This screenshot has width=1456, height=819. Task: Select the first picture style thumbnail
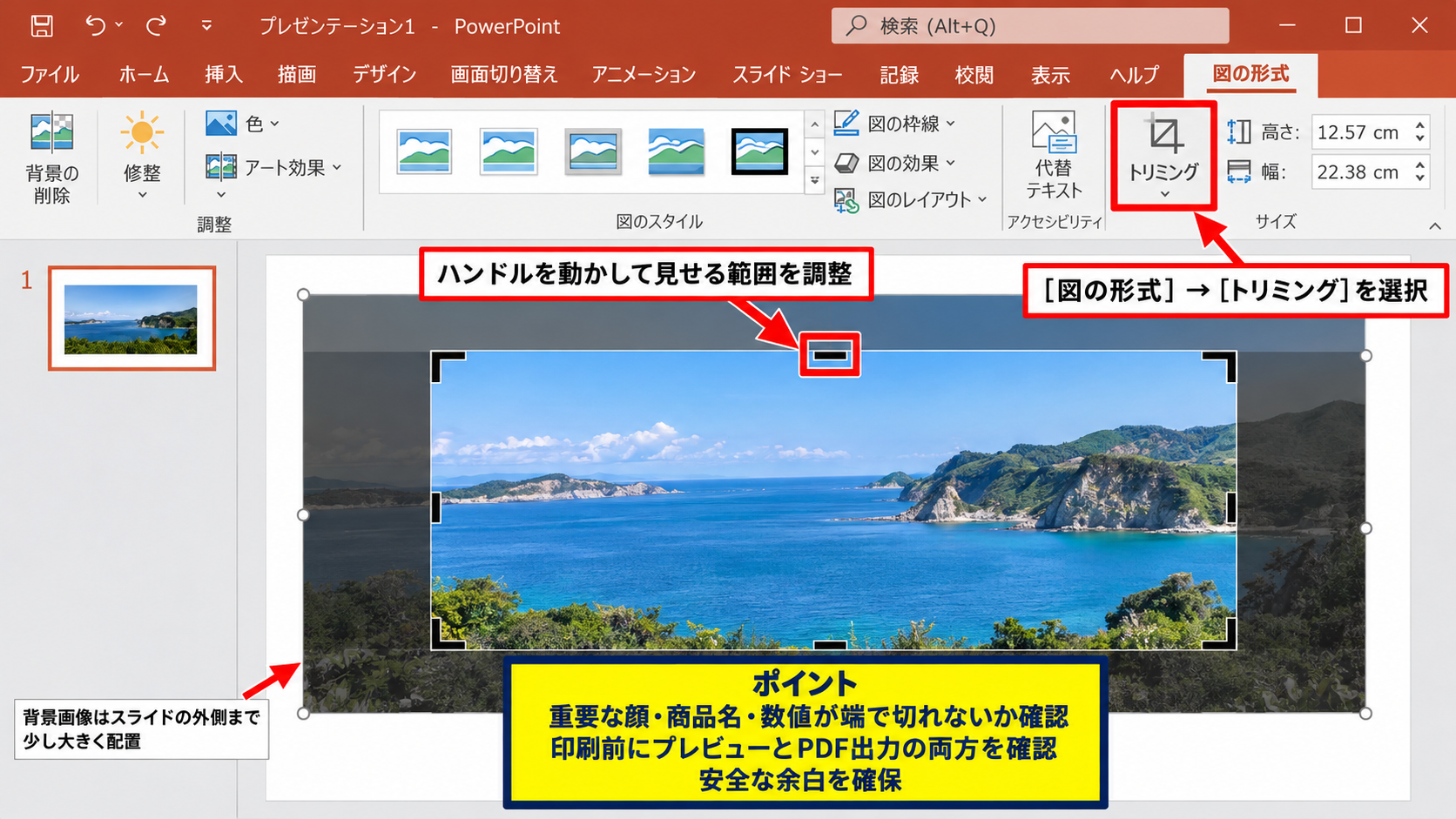pos(424,151)
